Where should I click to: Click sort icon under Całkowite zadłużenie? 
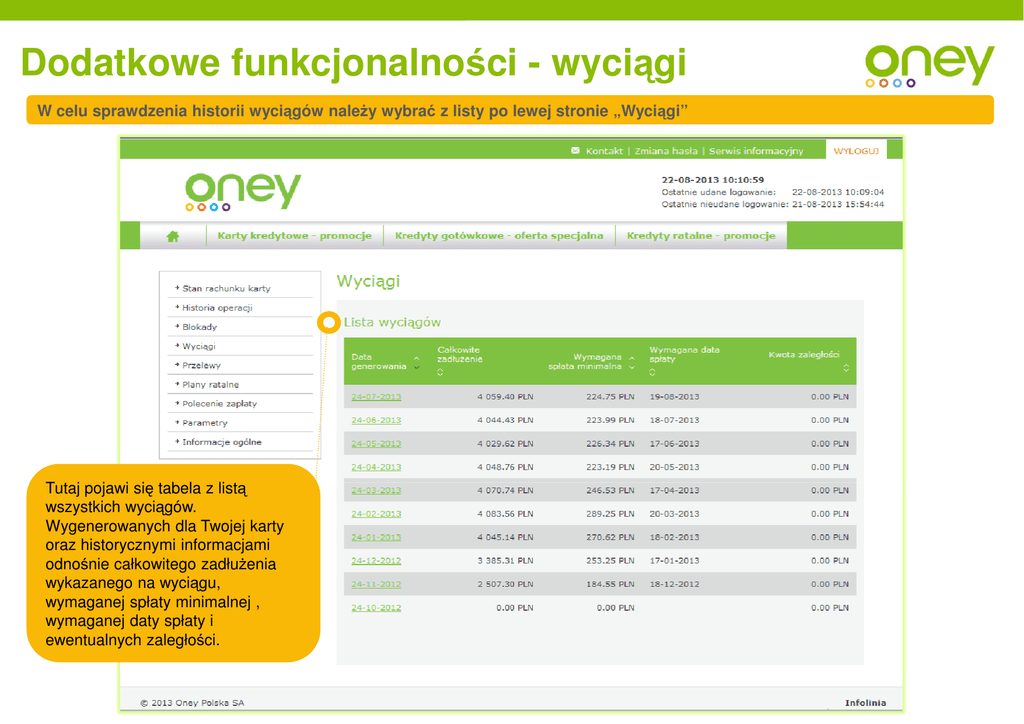(x=441, y=372)
